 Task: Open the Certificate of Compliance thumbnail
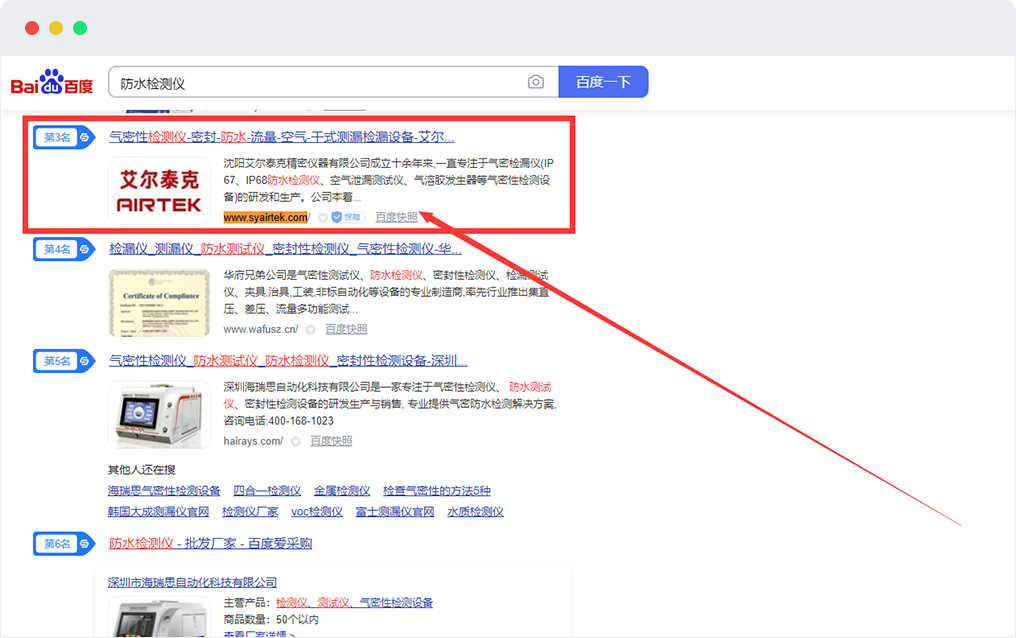pyautogui.click(x=159, y=302)
